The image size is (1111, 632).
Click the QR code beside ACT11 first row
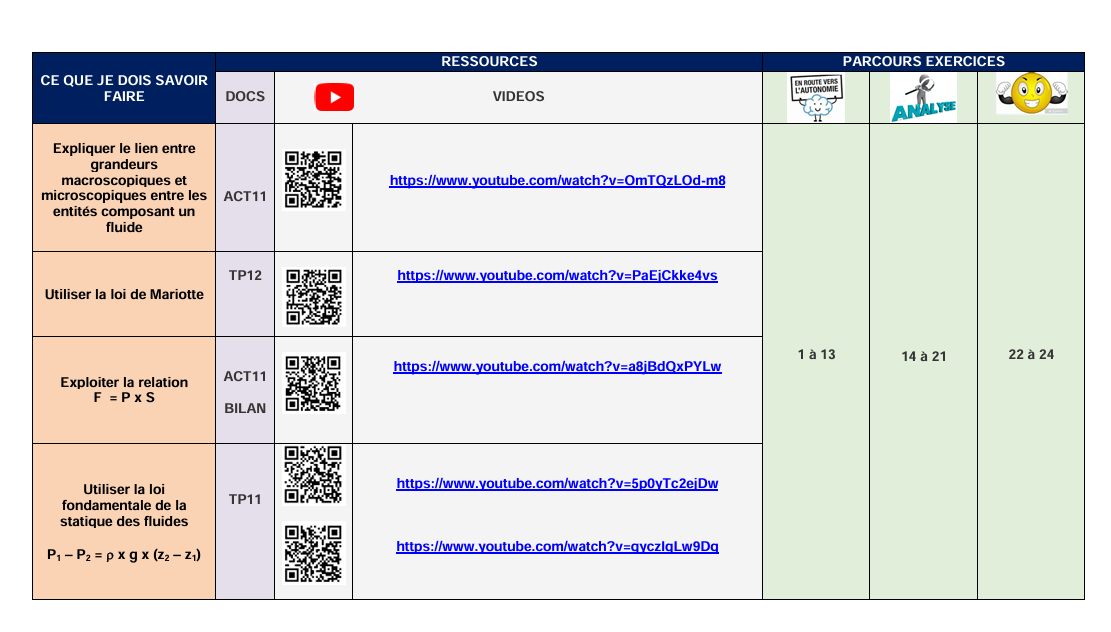click(x=313, y=179)
